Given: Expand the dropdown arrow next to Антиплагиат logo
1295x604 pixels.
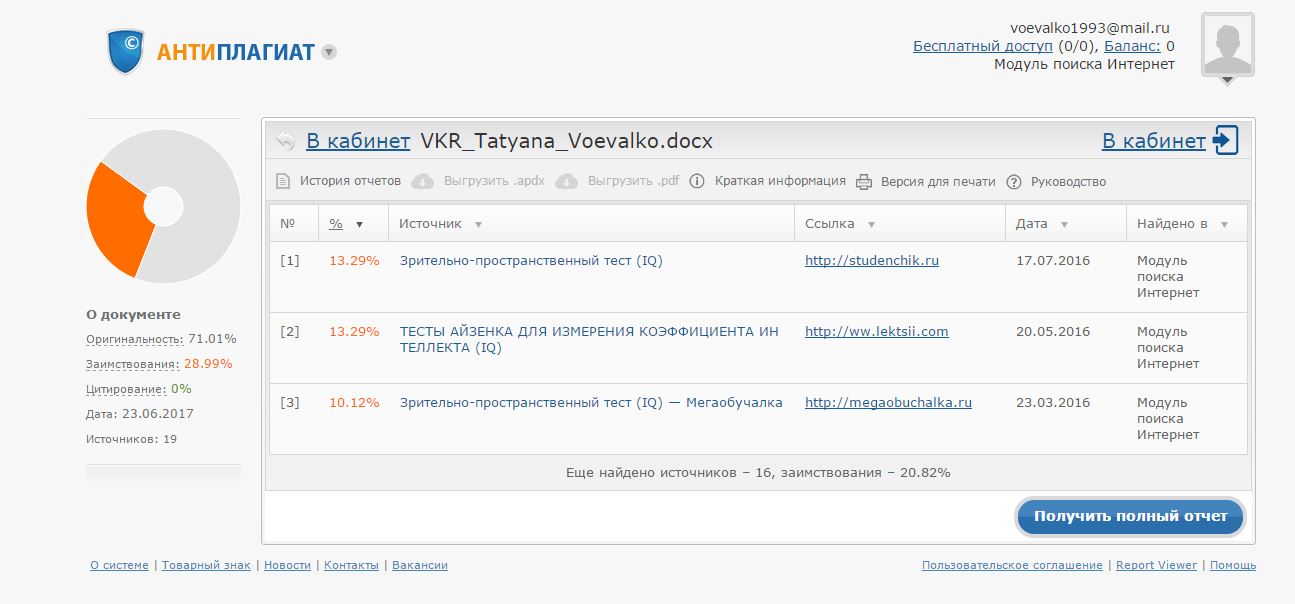Looking at the screenshot, I should click(x=329, y=52).
